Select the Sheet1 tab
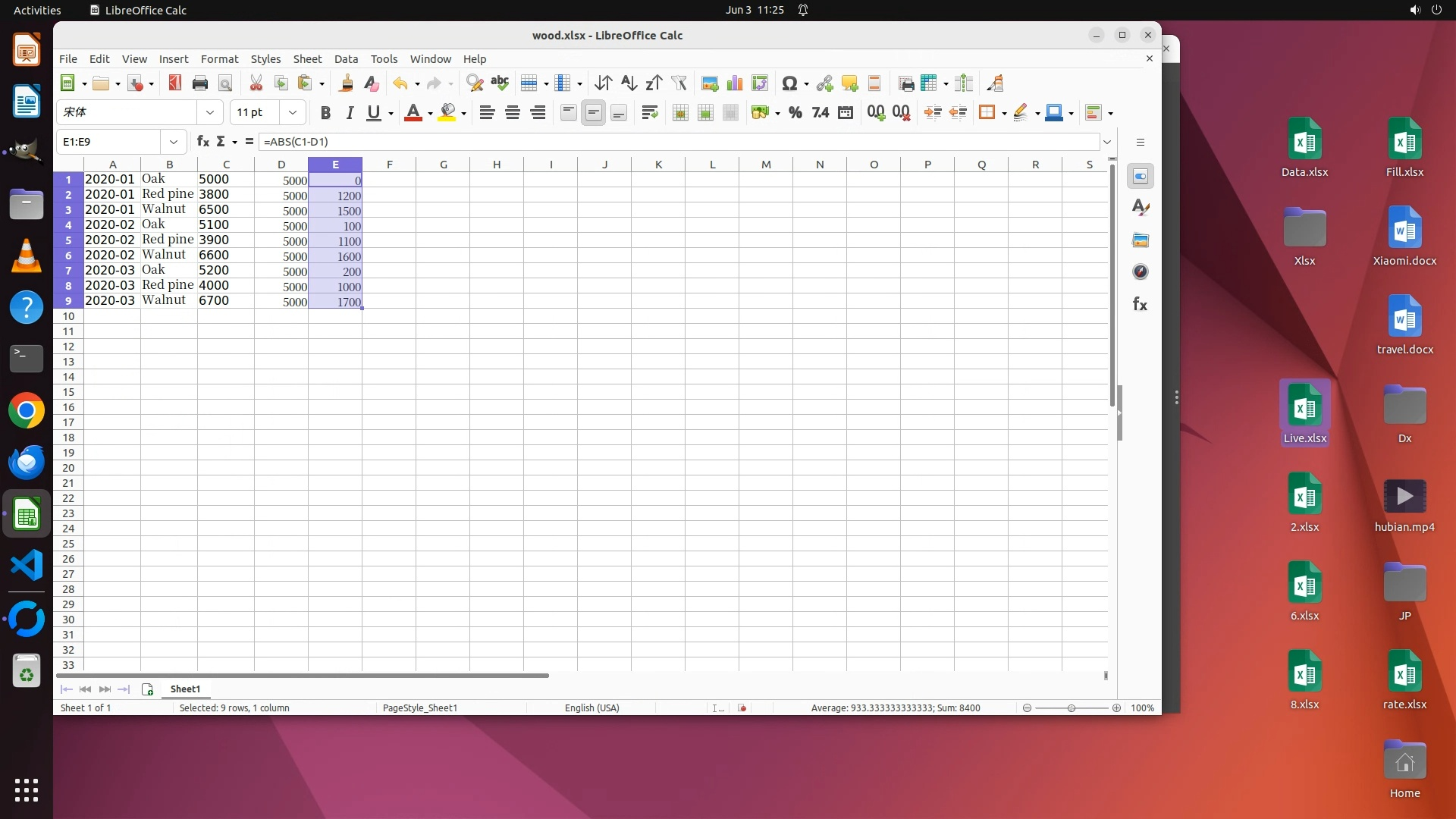1456x819 pixels. (185, 689)
